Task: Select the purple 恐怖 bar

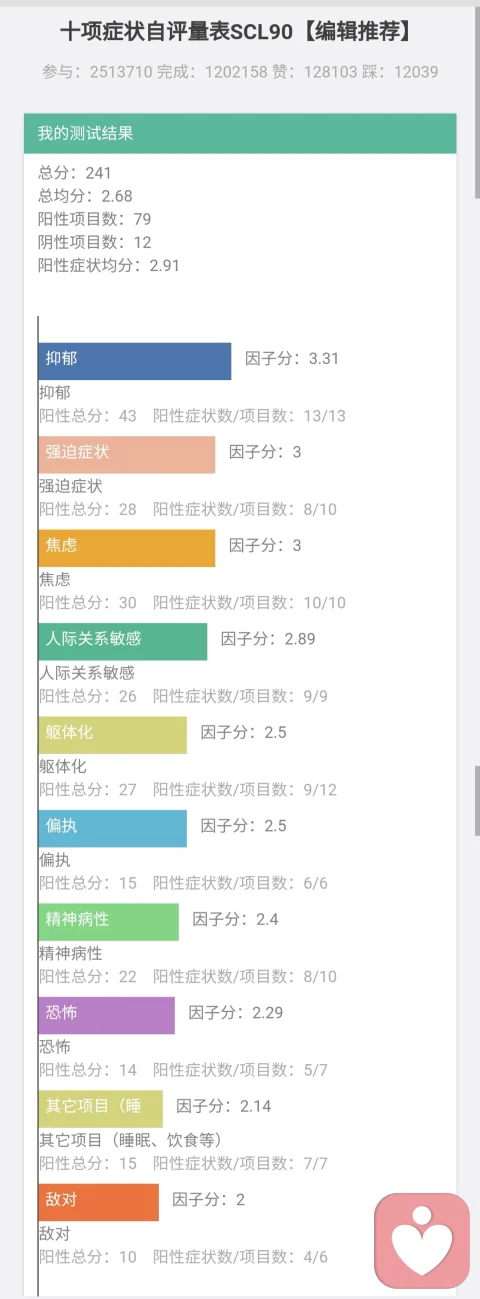Action: click(107, 1015)
